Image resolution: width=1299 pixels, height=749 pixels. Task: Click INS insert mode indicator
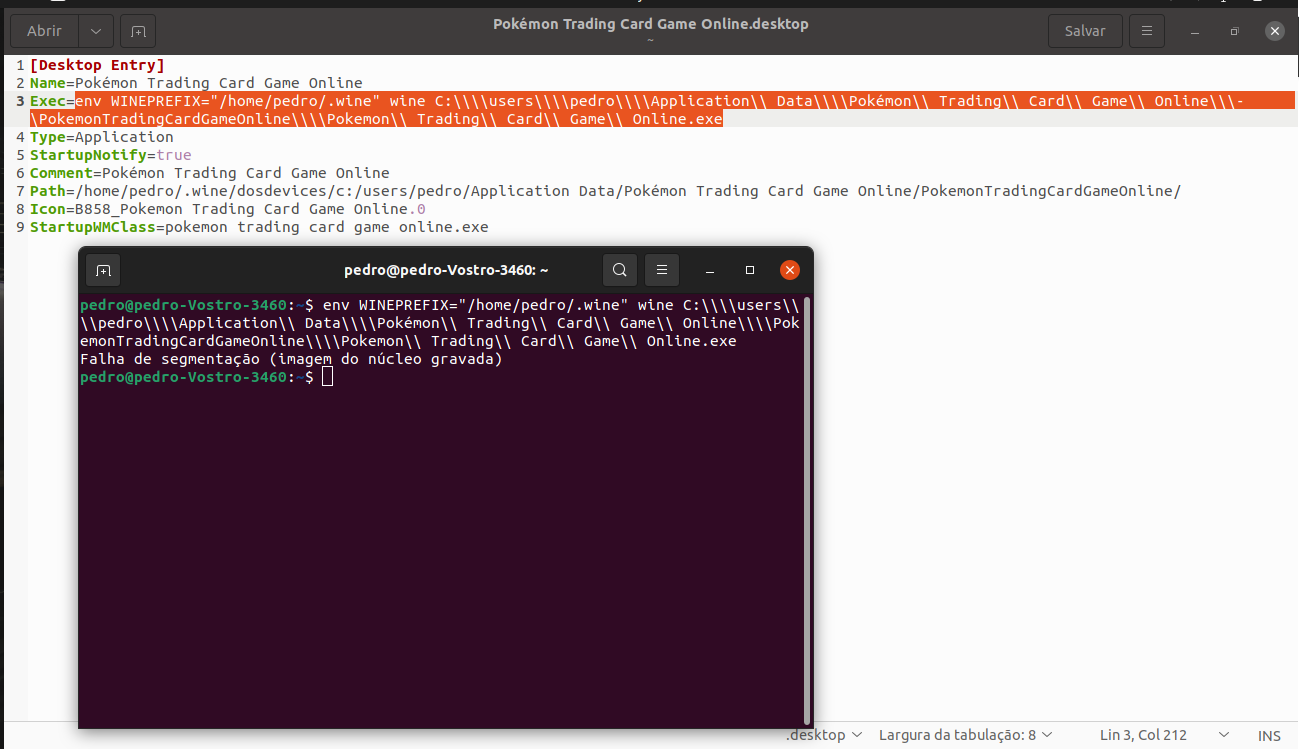1269,736
